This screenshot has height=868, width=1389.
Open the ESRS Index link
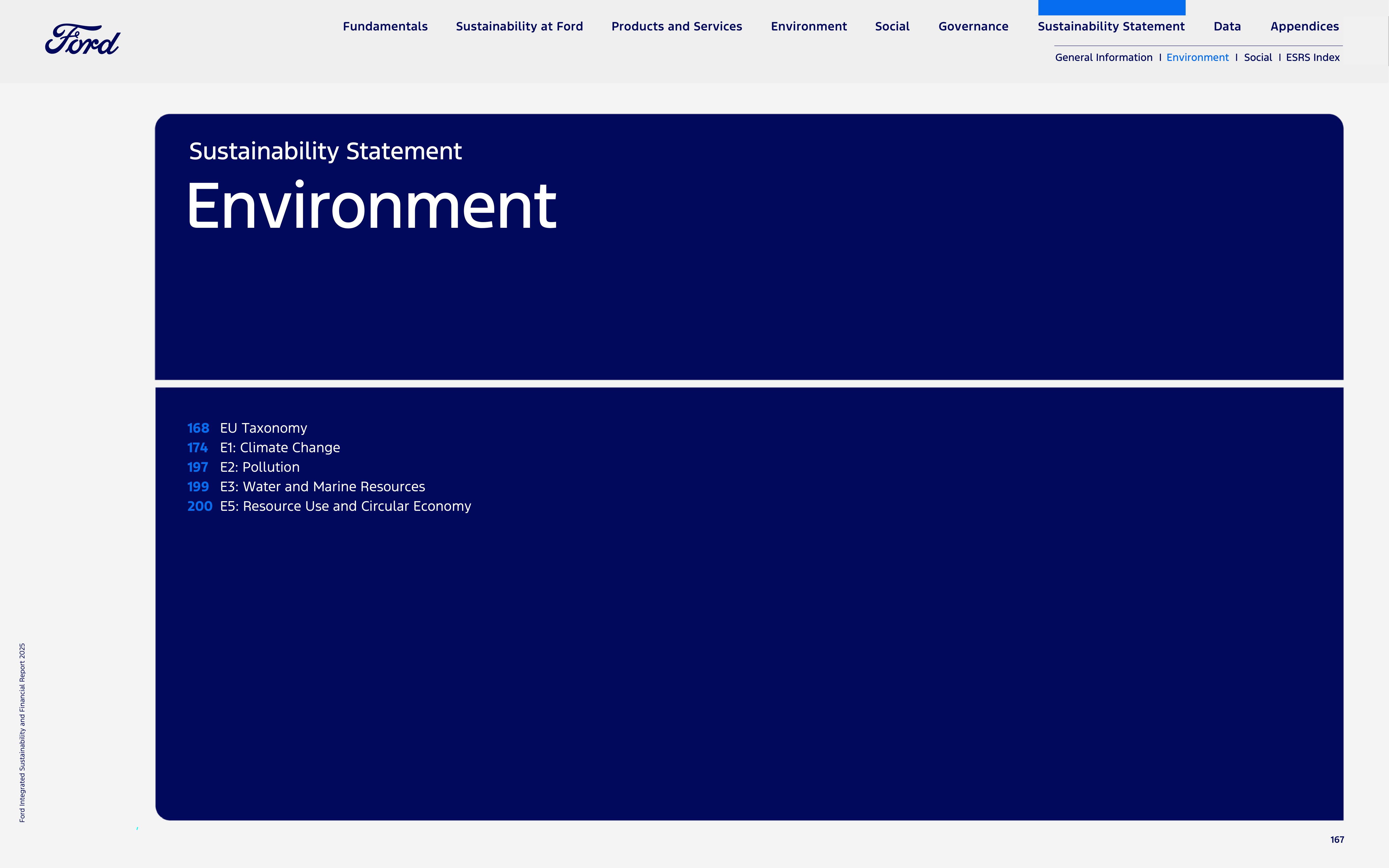coord(1312,58)
